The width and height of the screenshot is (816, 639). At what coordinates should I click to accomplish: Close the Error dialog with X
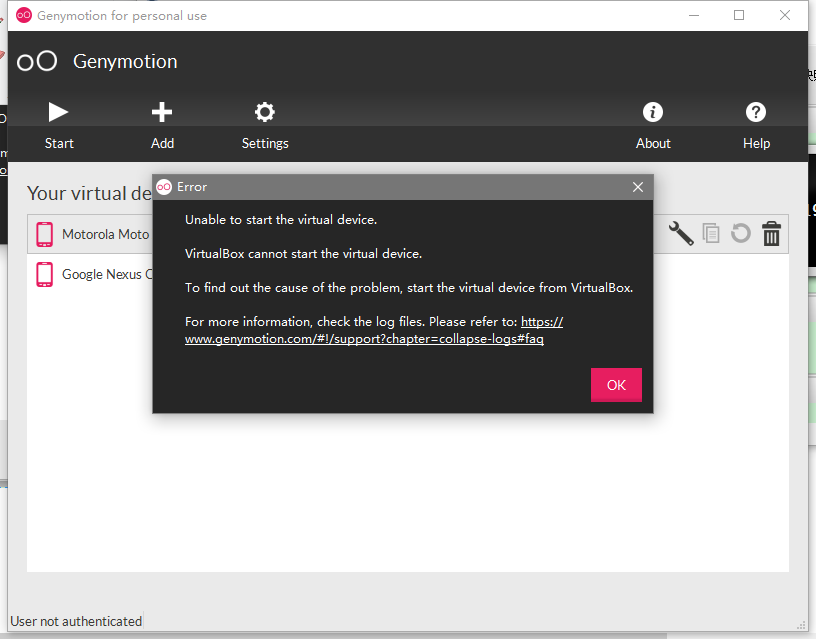(x=638, y=187)
